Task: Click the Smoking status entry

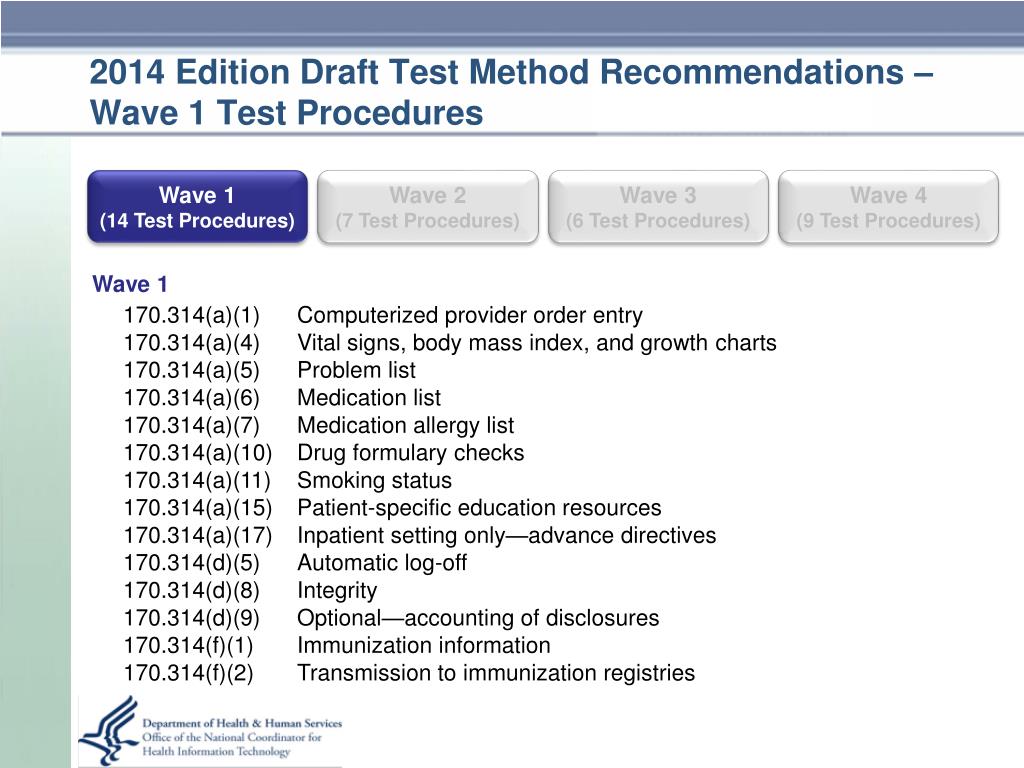Action: pos(374,480)
